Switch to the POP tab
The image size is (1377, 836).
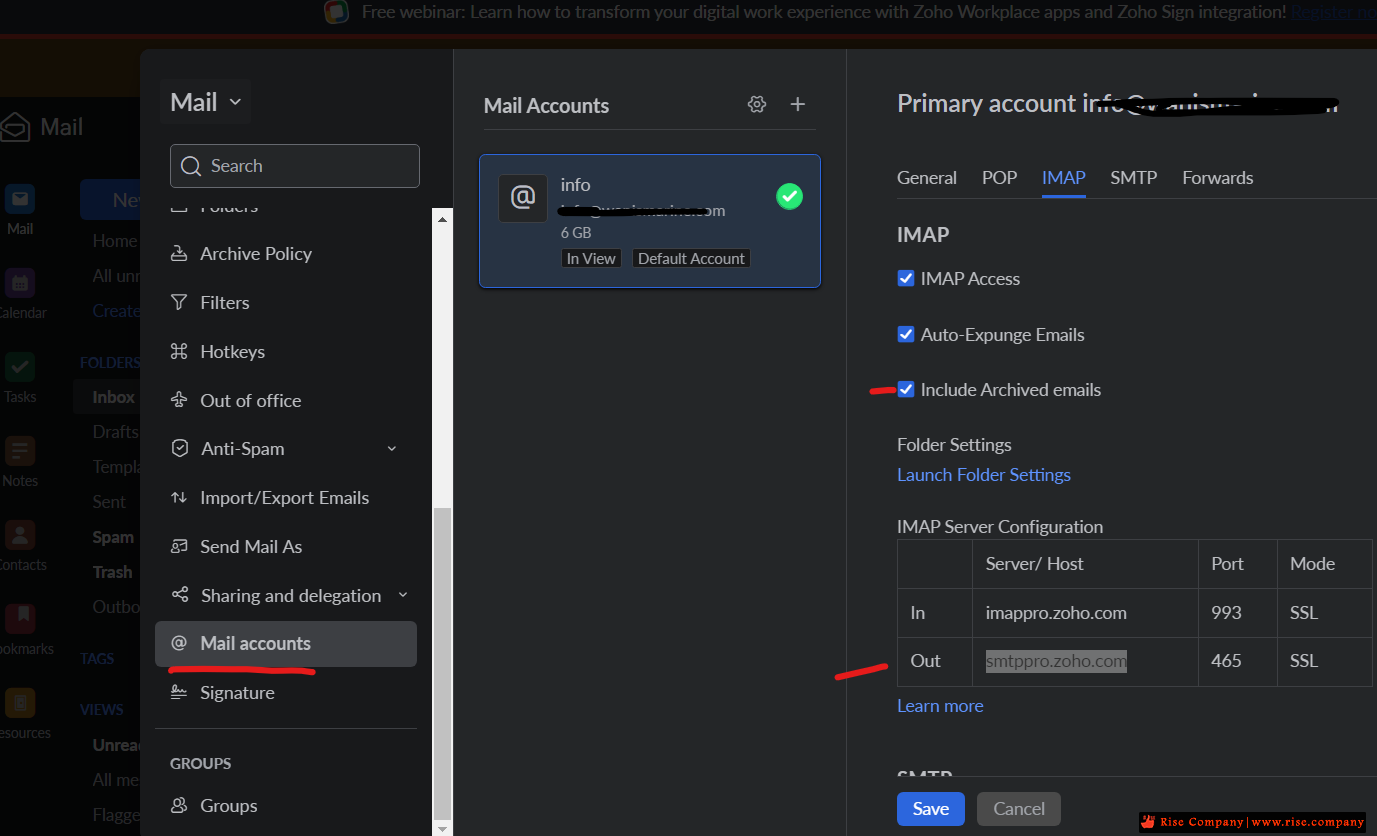pos(999,178)
